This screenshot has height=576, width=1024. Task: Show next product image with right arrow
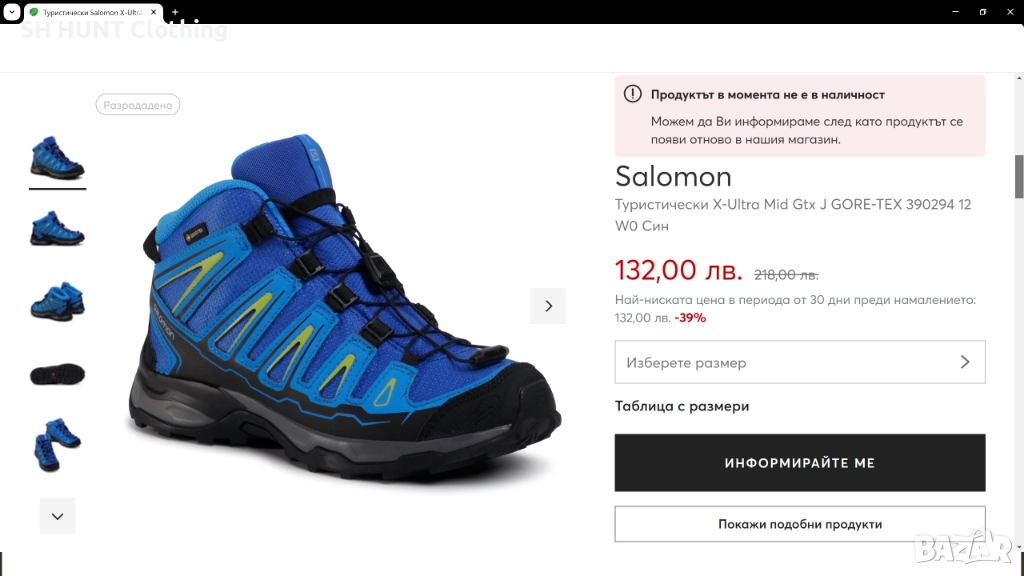(x=548, y=306)
